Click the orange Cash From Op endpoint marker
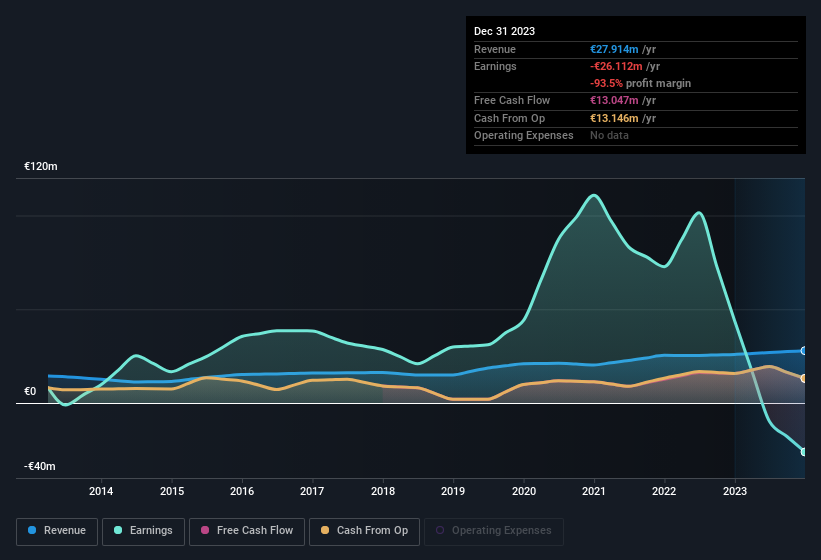Image resolution: width=821 pixels, height=560 pixels. [803, 378]
